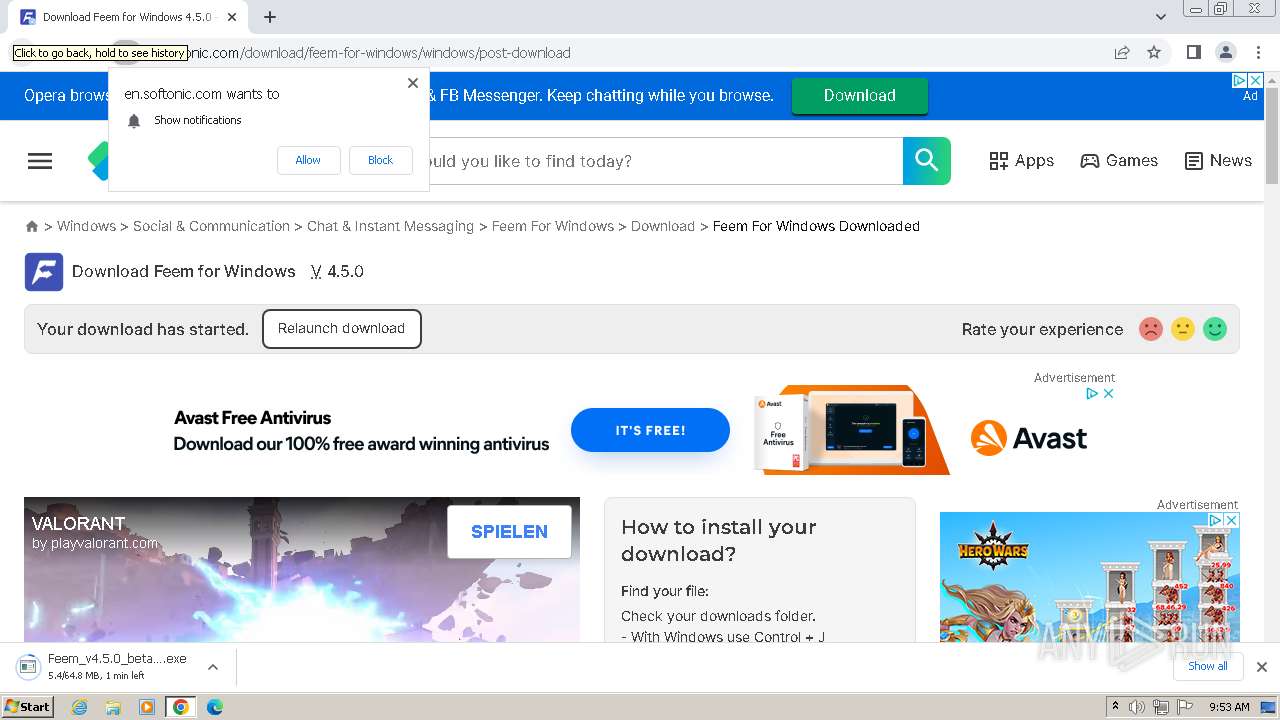Open the Chrome profile avatar
Viewport: 1280px width, 720px height.
click(1225, 53)
